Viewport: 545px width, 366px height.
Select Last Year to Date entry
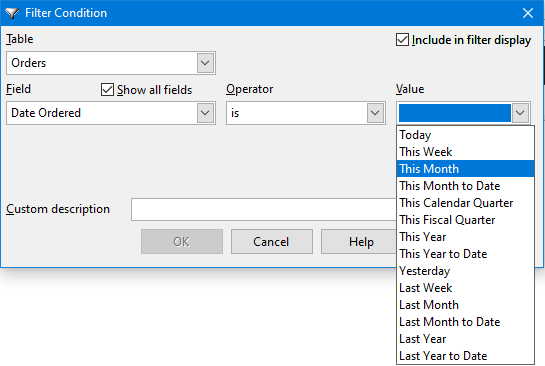pos(465,356)
